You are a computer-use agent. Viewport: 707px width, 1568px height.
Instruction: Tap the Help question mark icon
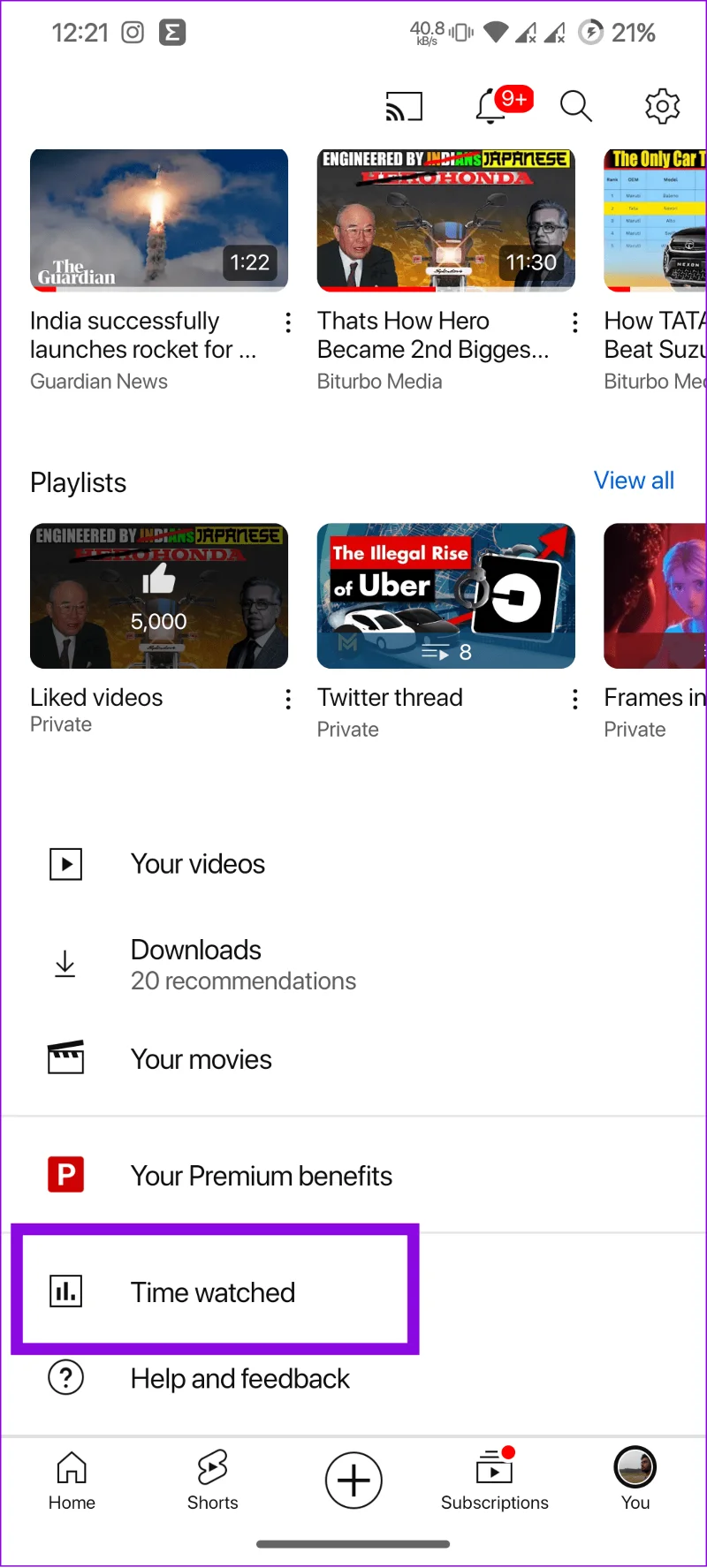(65, 1377)
